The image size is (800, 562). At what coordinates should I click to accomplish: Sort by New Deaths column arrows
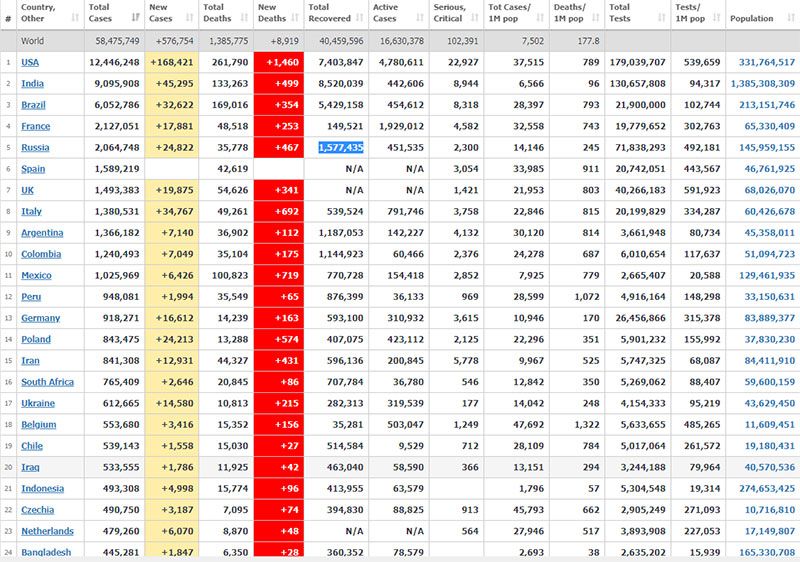point(295,18)
